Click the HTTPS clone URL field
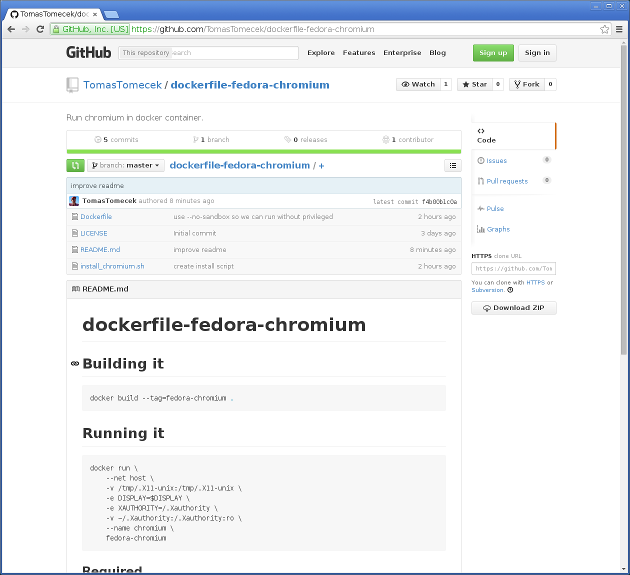Viewport: 630px width, 575px height. (513, 268)
